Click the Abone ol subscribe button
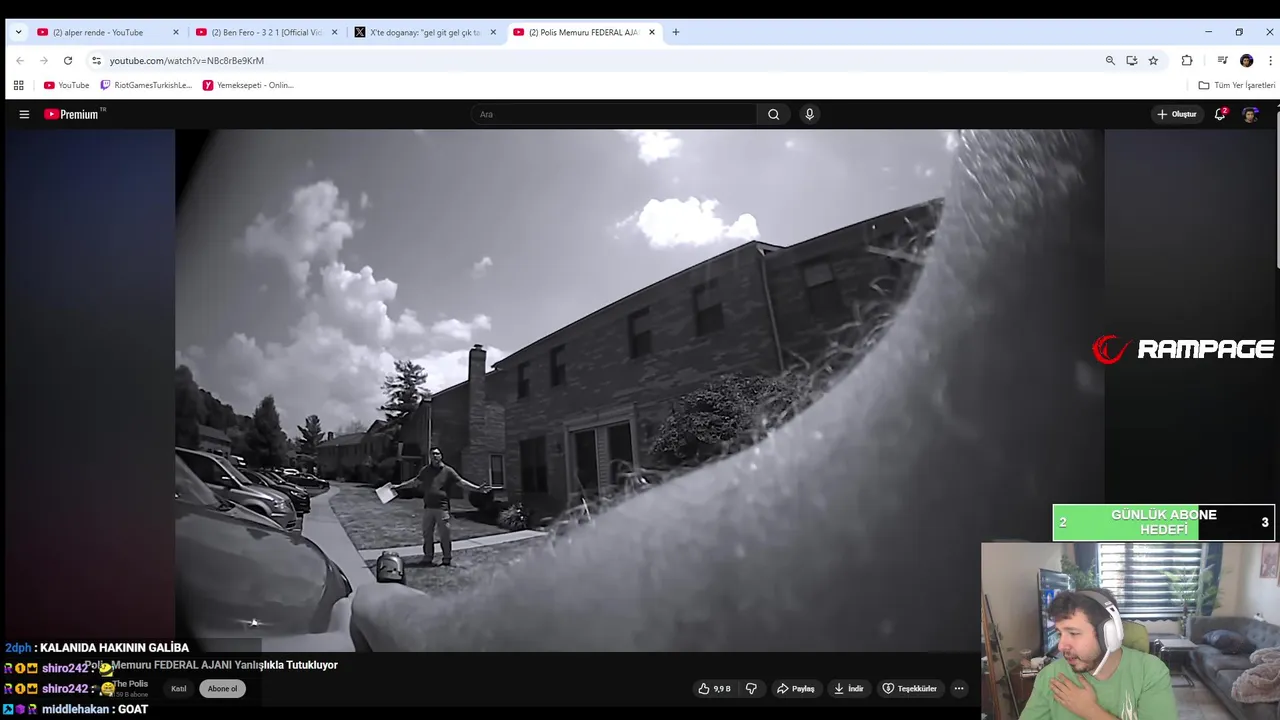 [222, 688]
